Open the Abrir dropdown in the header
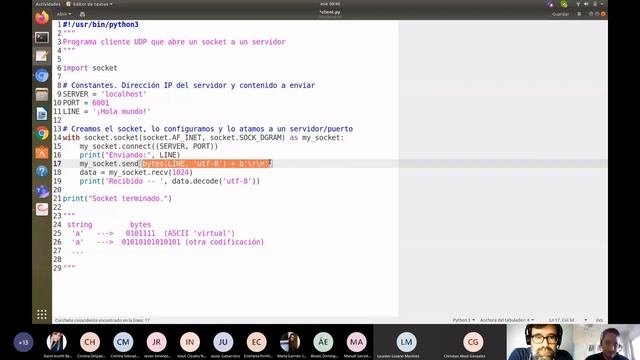Screen dimensions: 640x360 click(x=64, y=14)
